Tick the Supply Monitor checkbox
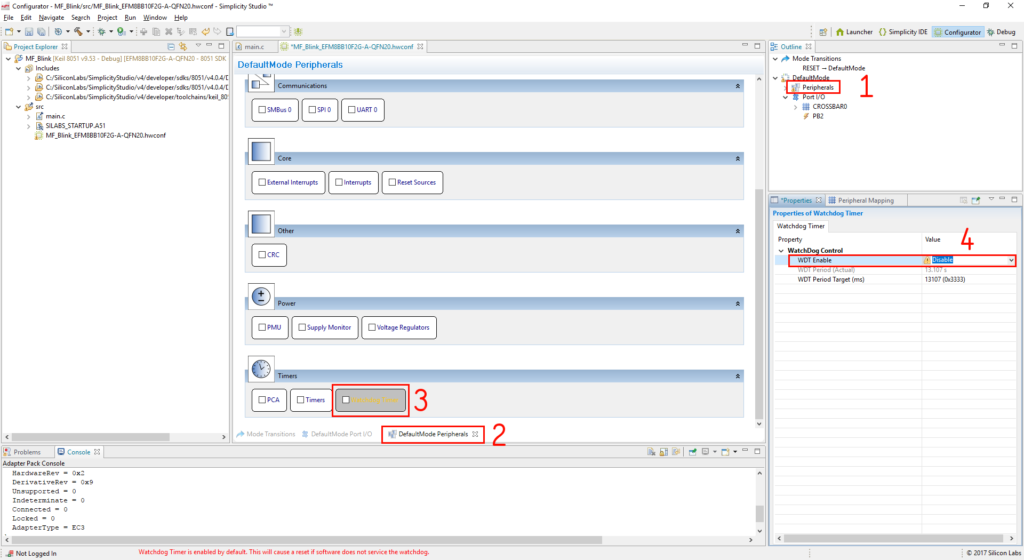Image resolution: width=1024 pixels, height=560 pixels. click(x=302, y=327)
